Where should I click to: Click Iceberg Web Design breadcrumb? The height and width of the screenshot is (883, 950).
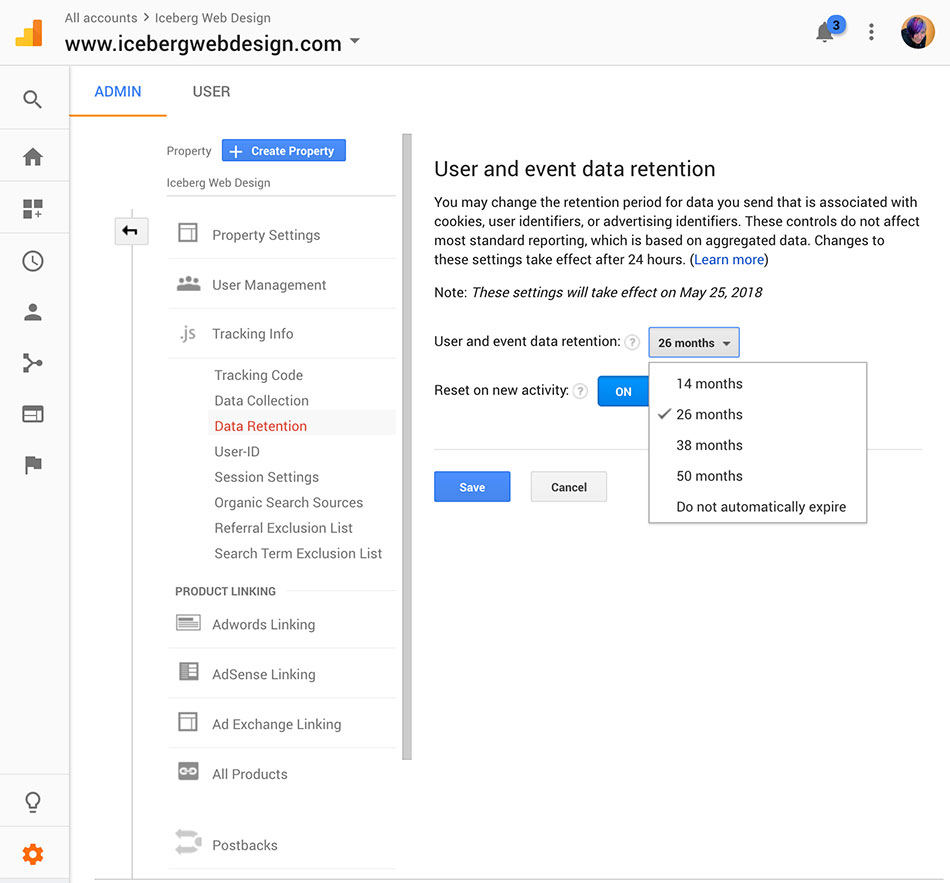coord(213,18)
